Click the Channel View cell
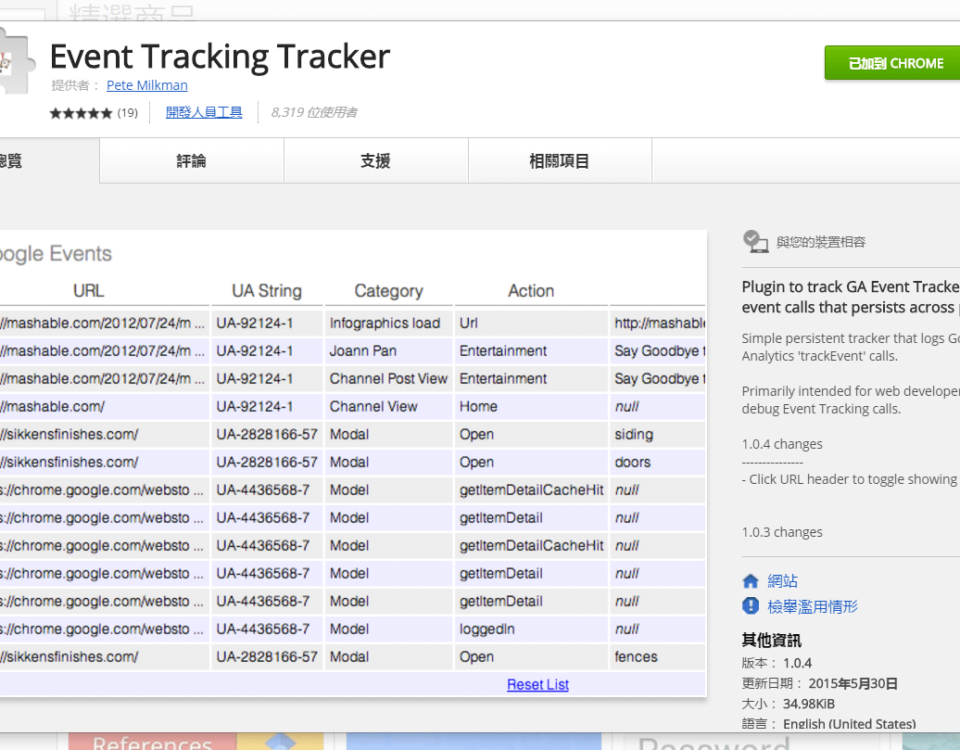This screenshot has width=960, height=750. pyautogui.click(x=388, y=407)
